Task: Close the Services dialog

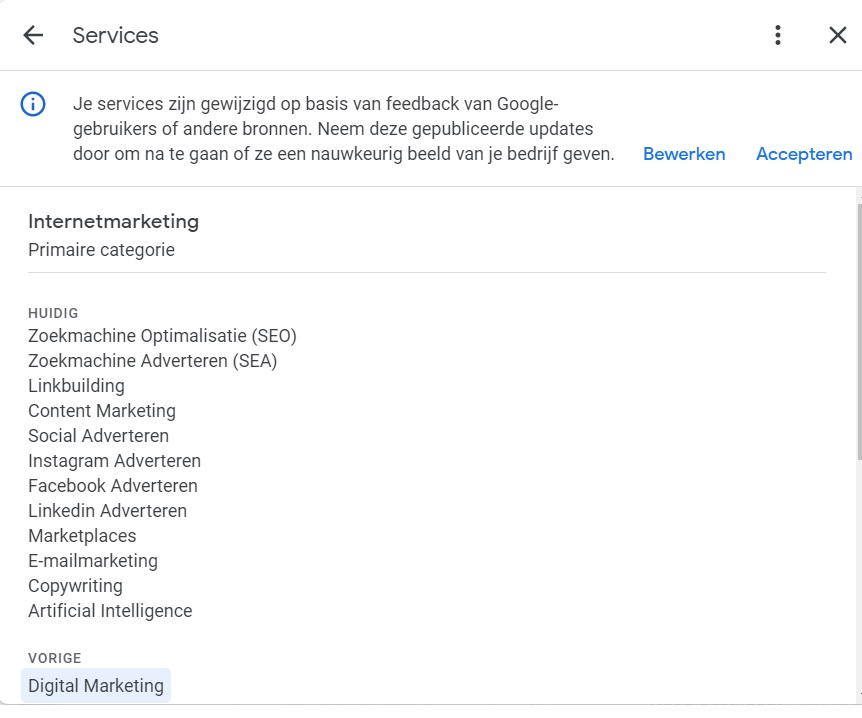Action: pos(838,35)
